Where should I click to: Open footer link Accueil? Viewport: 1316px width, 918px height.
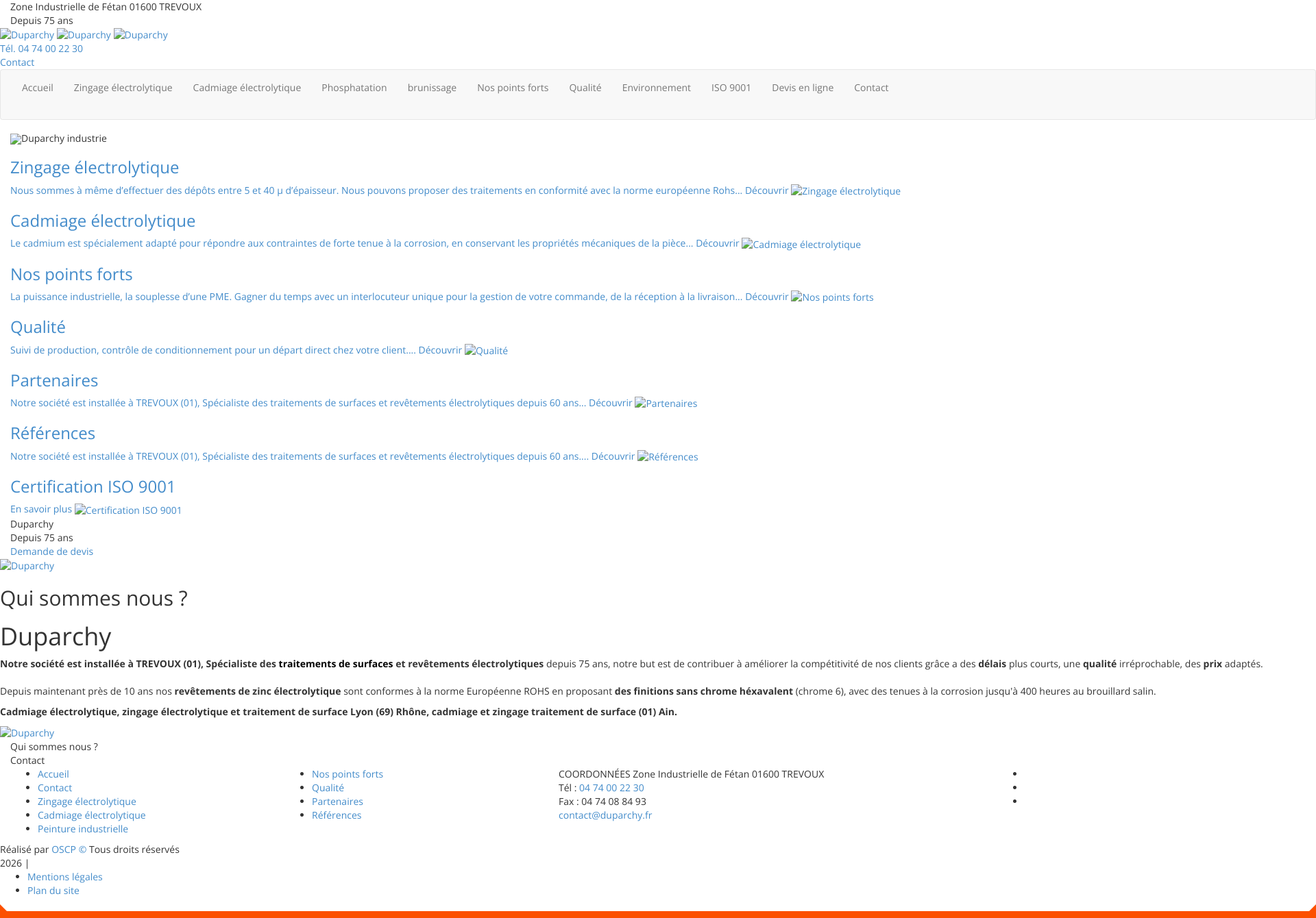pyautogui.click(x=53, y=774)
